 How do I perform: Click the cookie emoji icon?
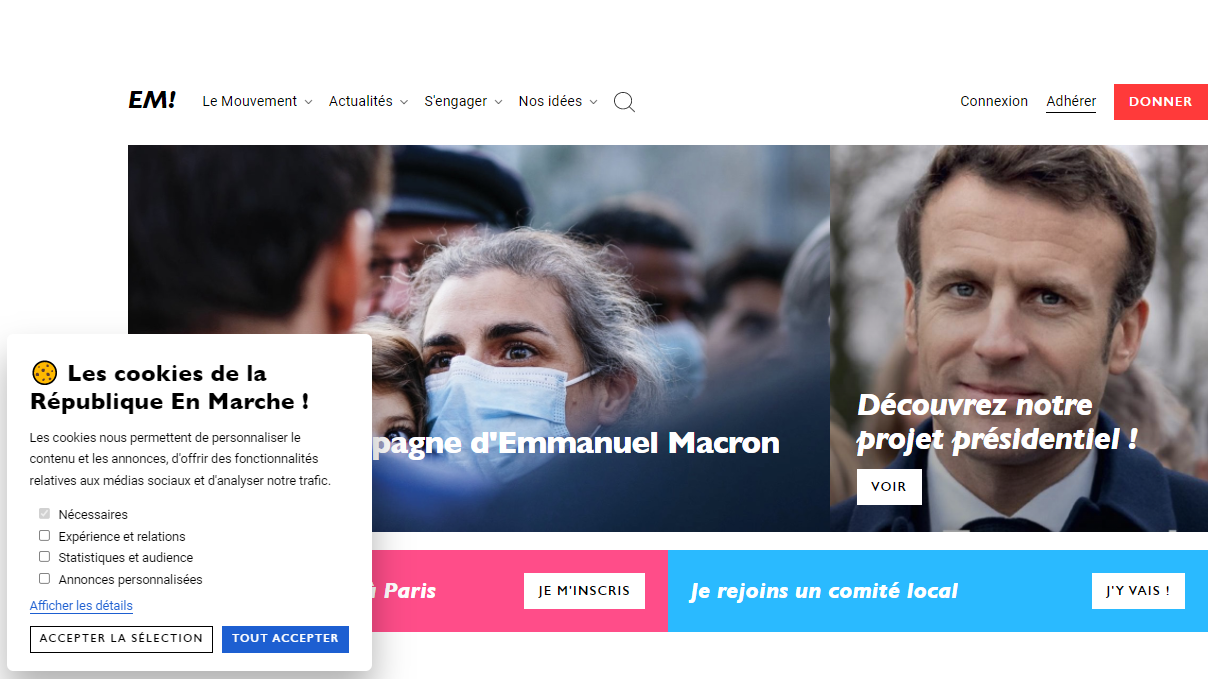click(44, 373)
